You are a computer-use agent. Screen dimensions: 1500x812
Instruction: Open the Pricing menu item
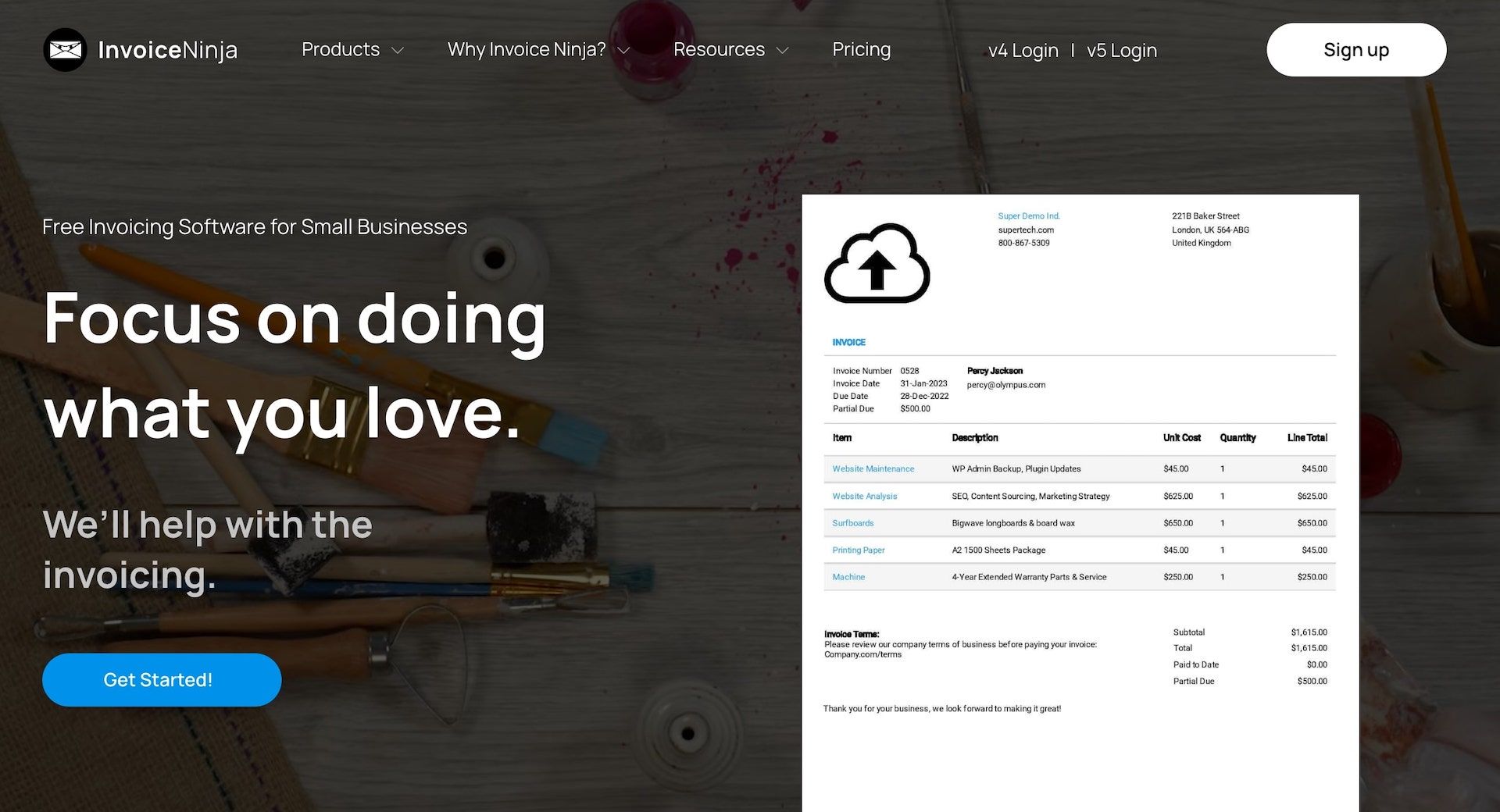(x=861, y=50)
